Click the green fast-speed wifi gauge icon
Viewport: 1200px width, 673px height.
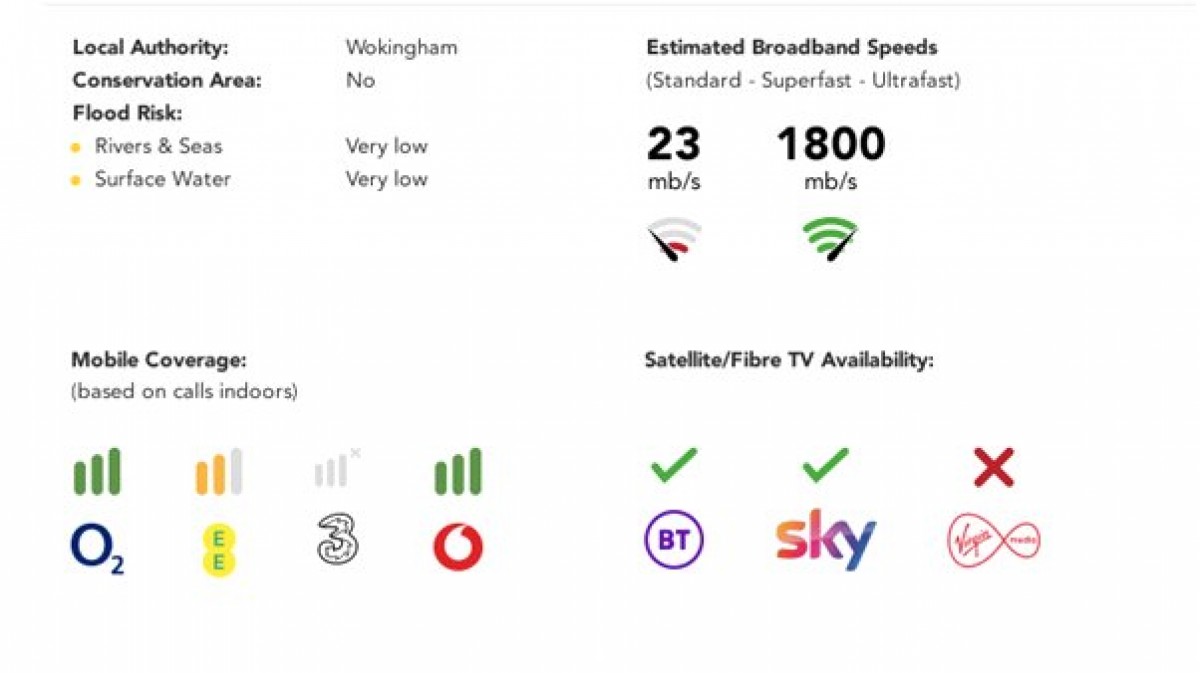tap(831, 240)
